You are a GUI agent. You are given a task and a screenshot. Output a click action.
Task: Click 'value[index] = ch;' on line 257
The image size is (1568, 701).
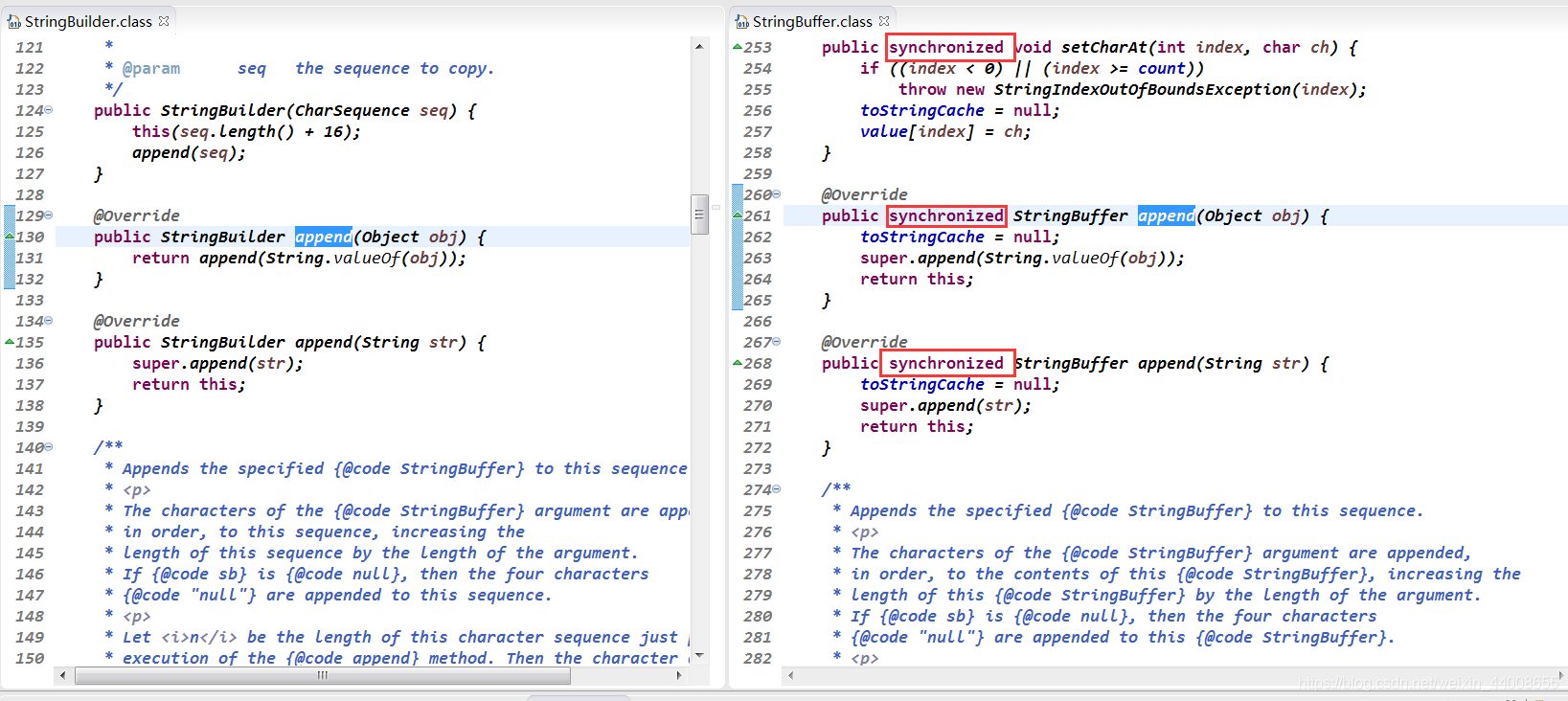[946, 131]
